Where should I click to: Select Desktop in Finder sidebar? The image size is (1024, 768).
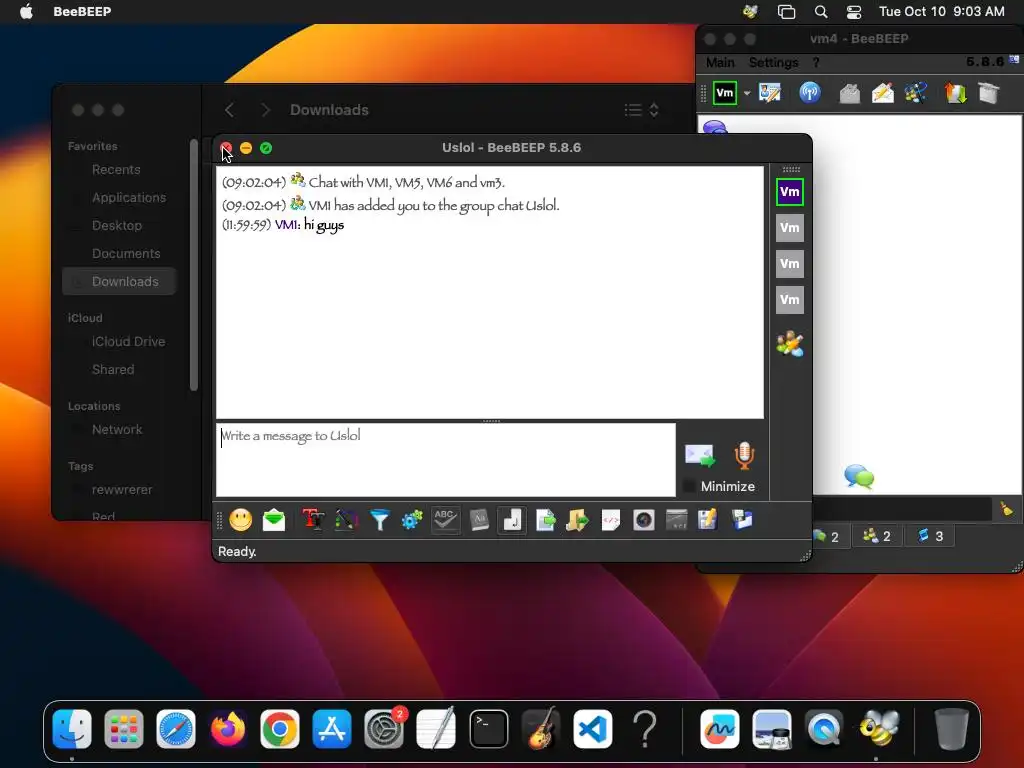tap(117, 226)
